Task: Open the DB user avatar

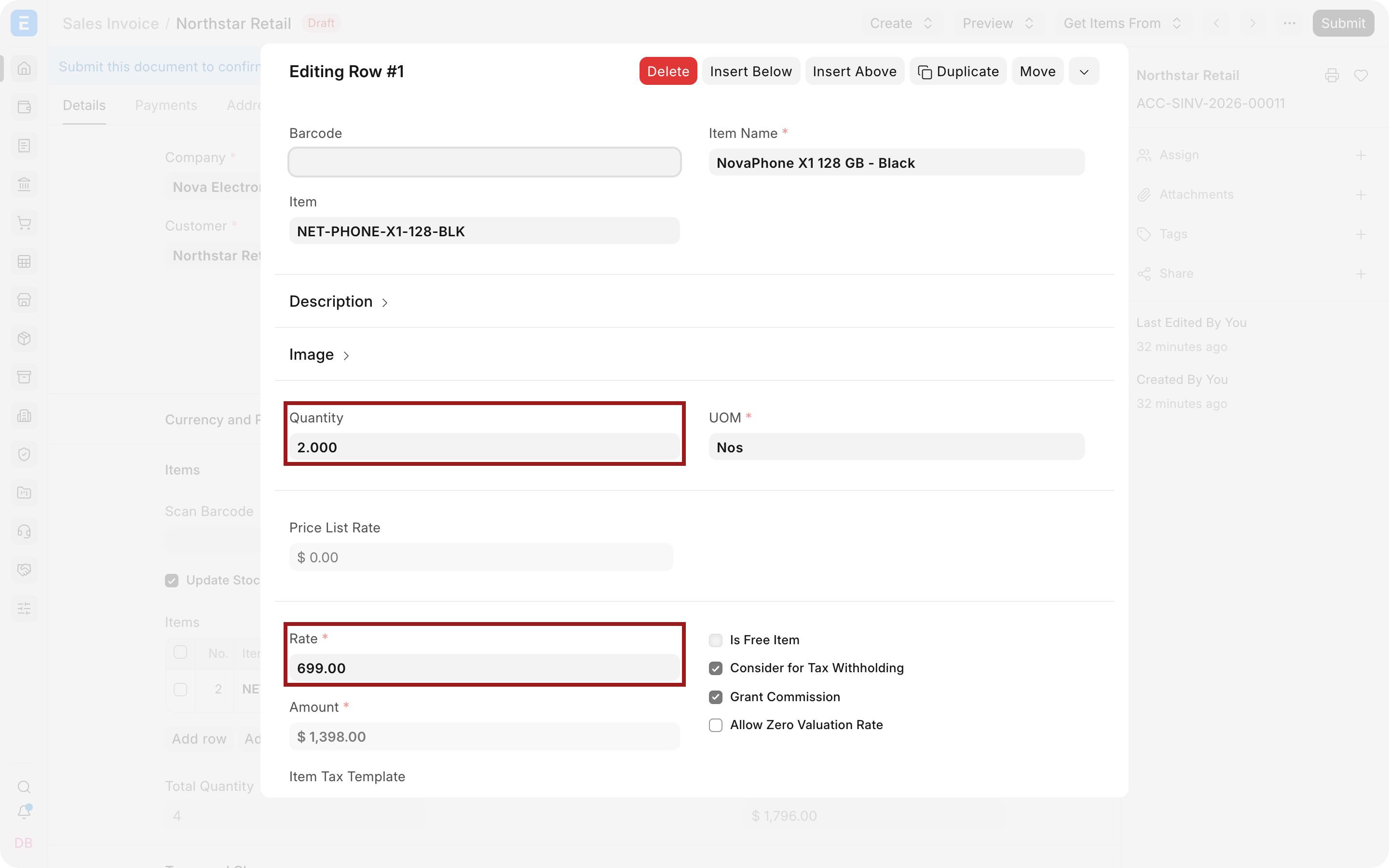Action: pos(24,843)
